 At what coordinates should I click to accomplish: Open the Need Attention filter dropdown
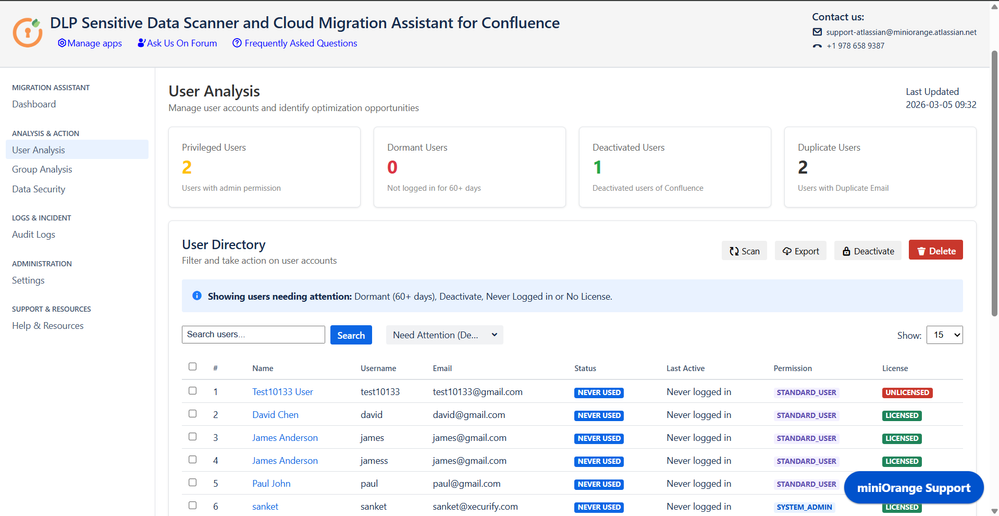pyautogui.click(x=444, y=335)
